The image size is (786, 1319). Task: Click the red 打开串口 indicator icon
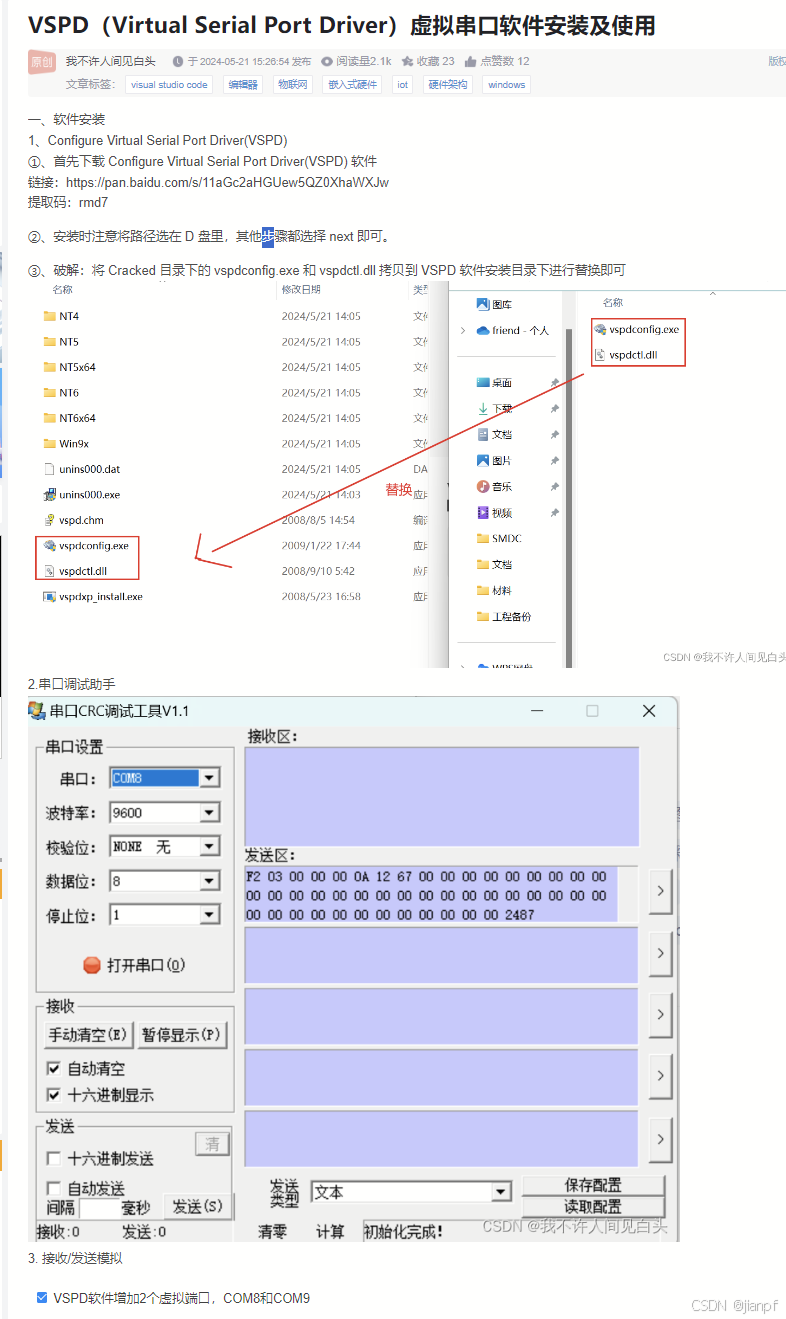pos(92,965)
